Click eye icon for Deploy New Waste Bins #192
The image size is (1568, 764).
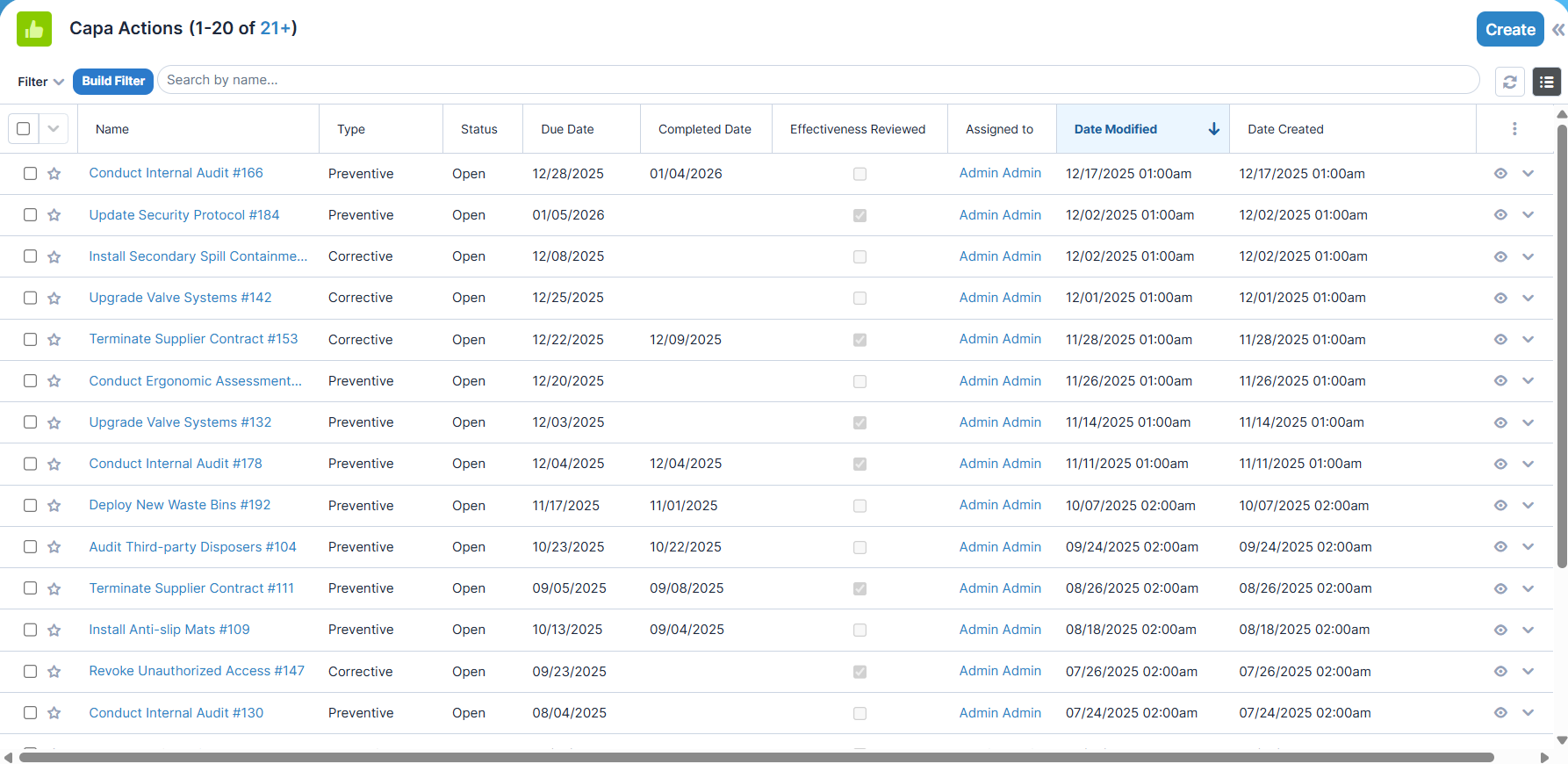click(x=1500, y=506)
